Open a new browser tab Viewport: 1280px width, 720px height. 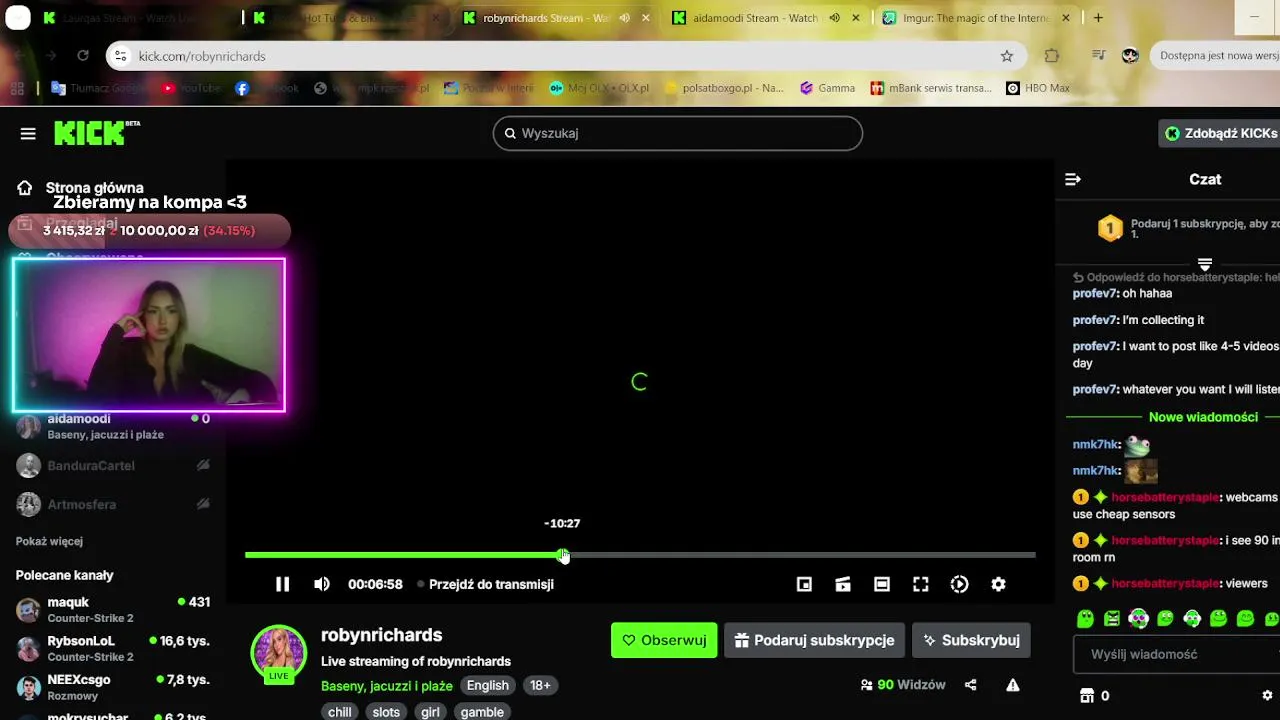coord(1098,18)
